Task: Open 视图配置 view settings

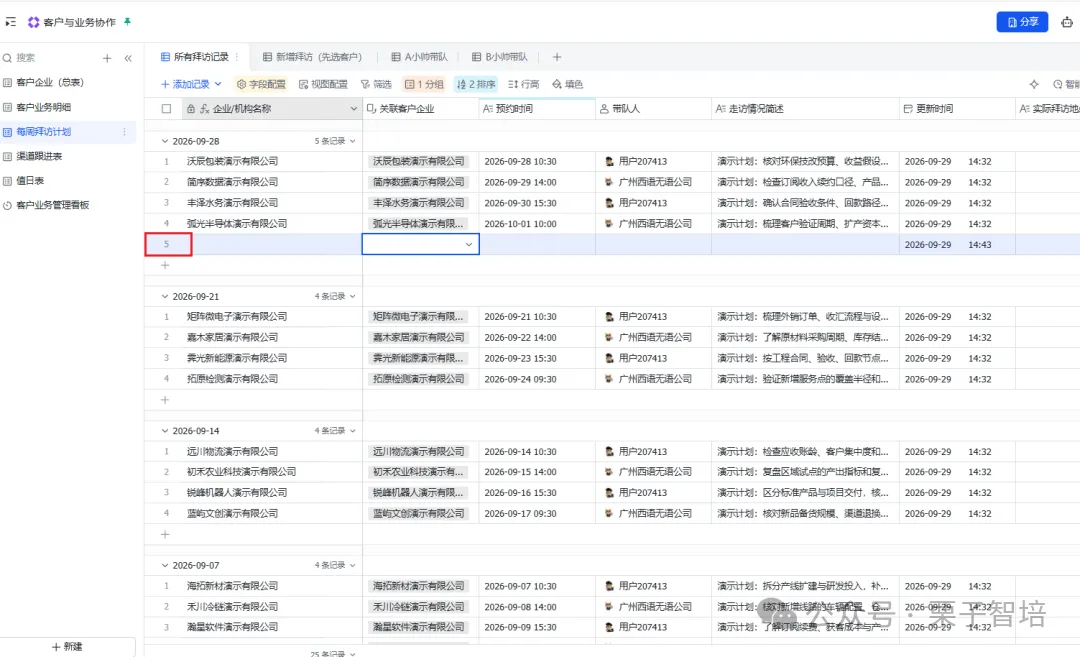Action: pos(323,84)
